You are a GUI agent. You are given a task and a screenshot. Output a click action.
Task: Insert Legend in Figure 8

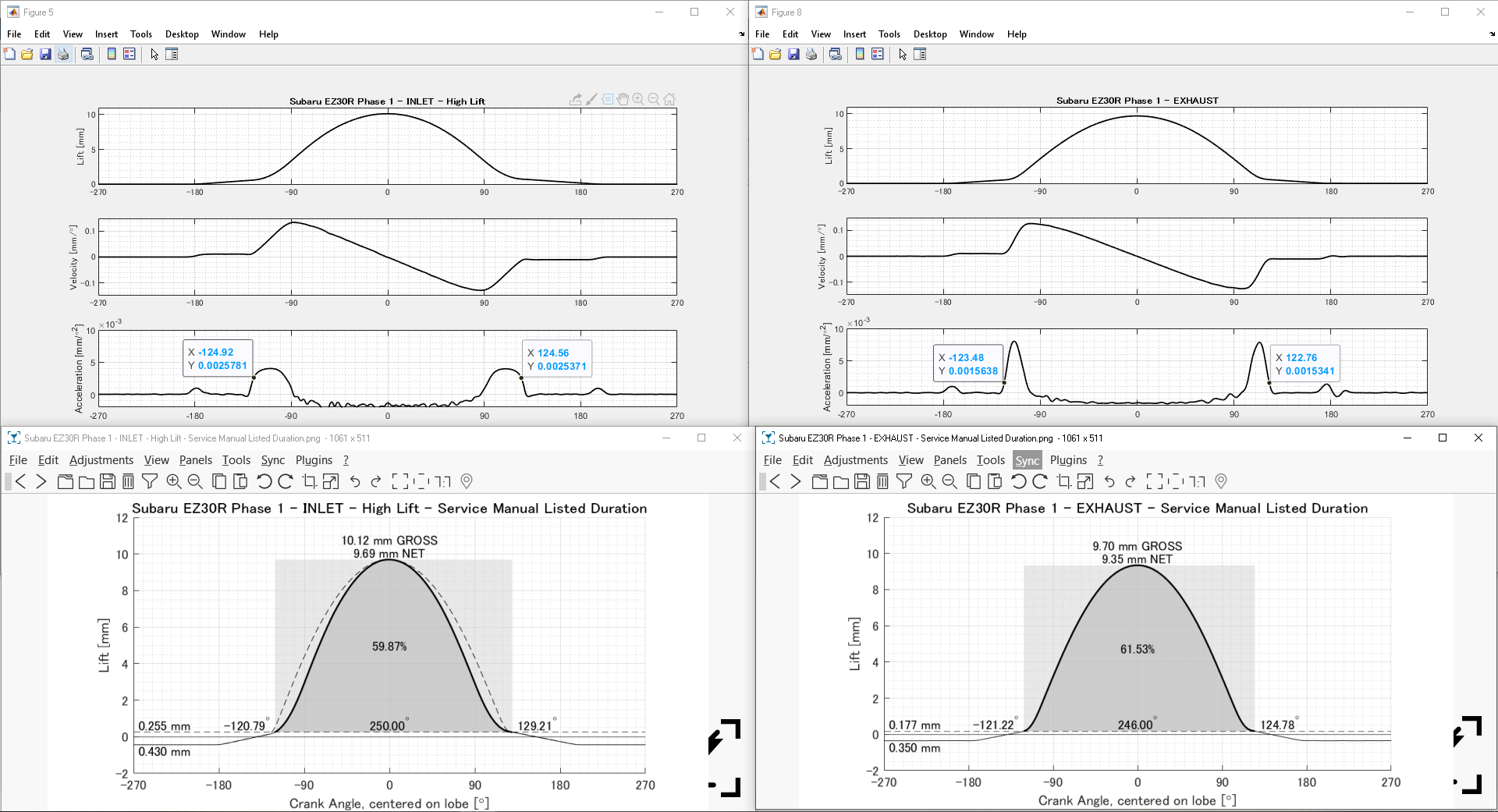[878, 54]
